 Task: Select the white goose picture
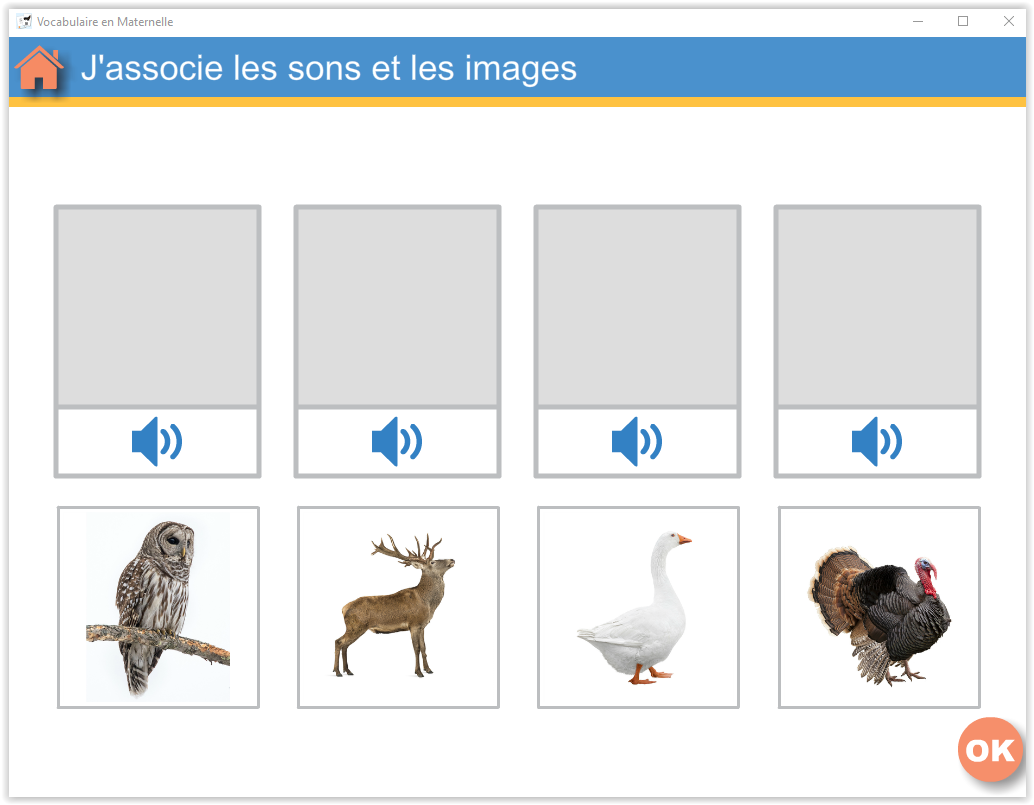[x=638, y=607]
